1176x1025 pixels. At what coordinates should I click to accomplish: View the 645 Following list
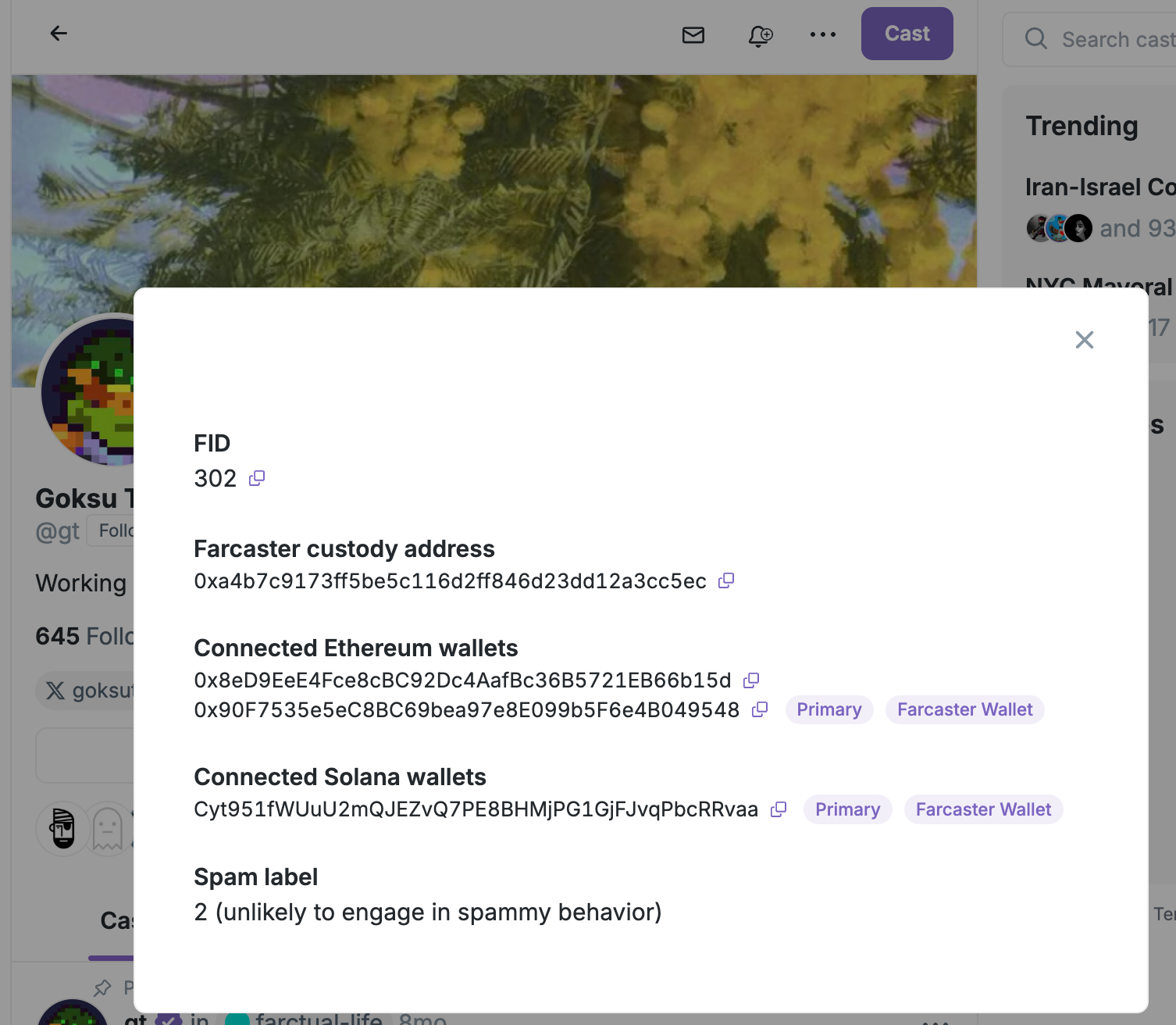click(x=84, y=636)
